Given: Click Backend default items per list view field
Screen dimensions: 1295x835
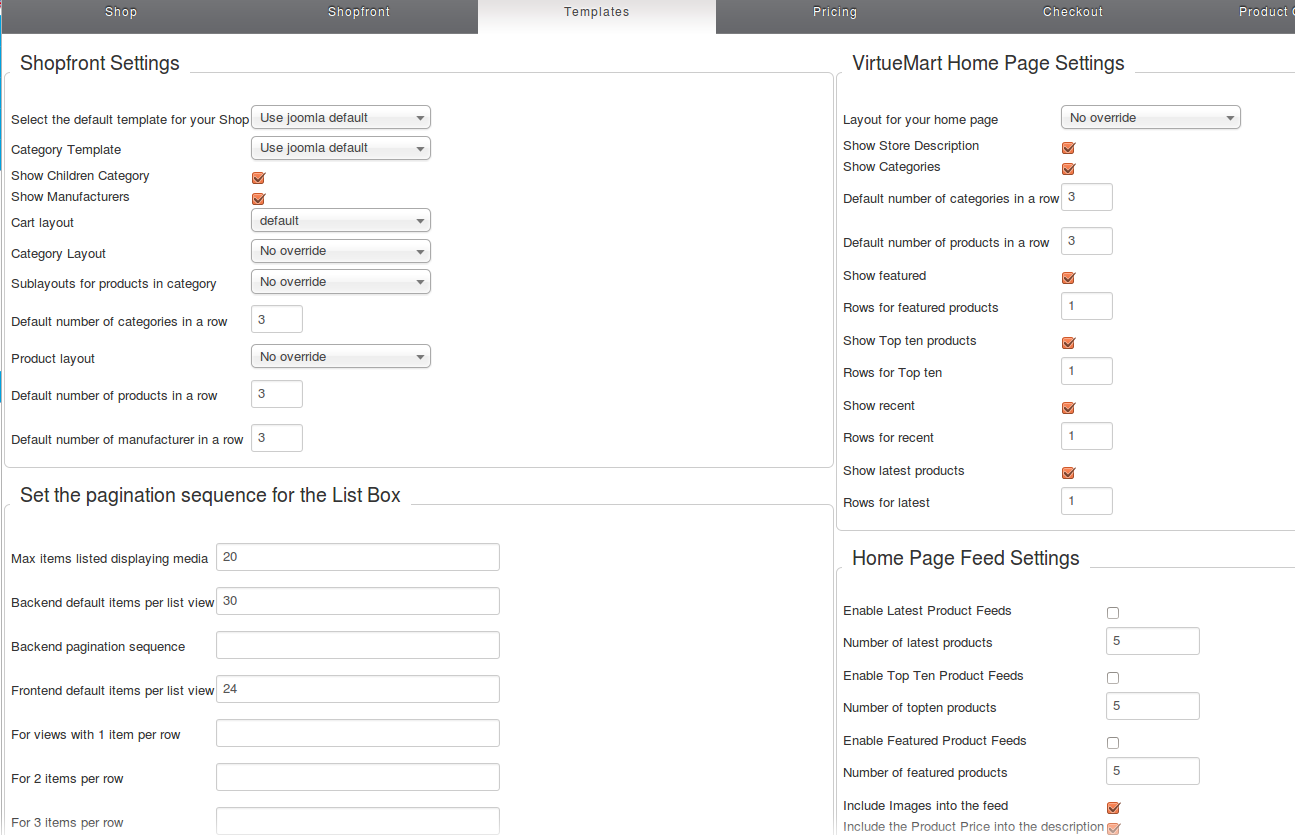Looking at the screenshot, I should point(358,601).
